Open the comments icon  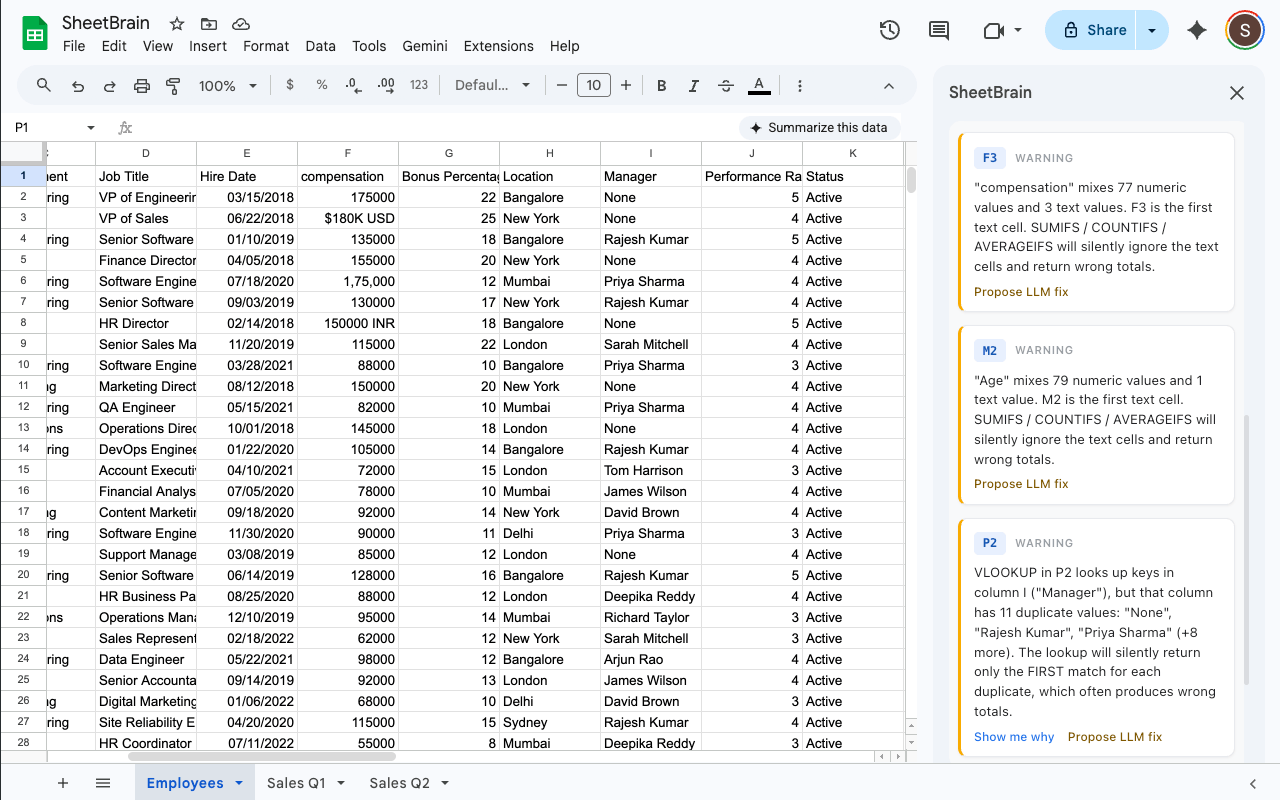click(939, 30)
